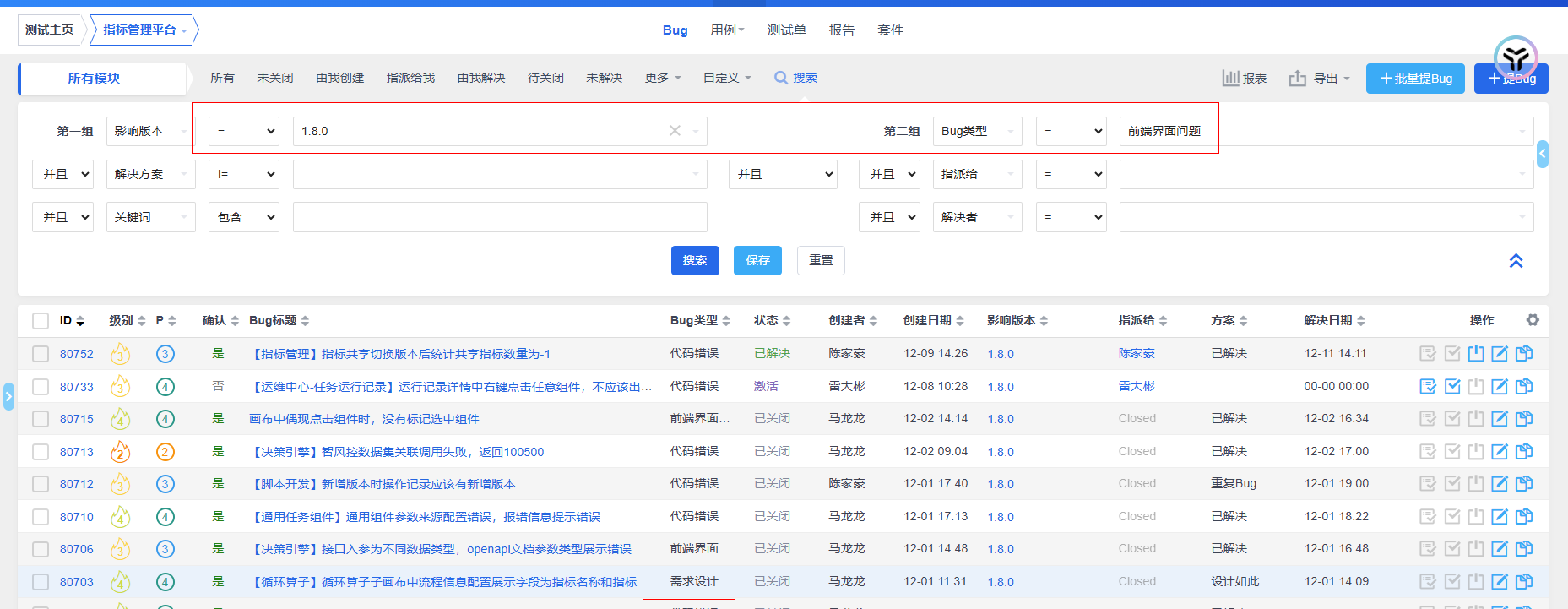Toggle the select-all checkbox in table header
This screenshot has width=1568, height=609.
(41, 321)
